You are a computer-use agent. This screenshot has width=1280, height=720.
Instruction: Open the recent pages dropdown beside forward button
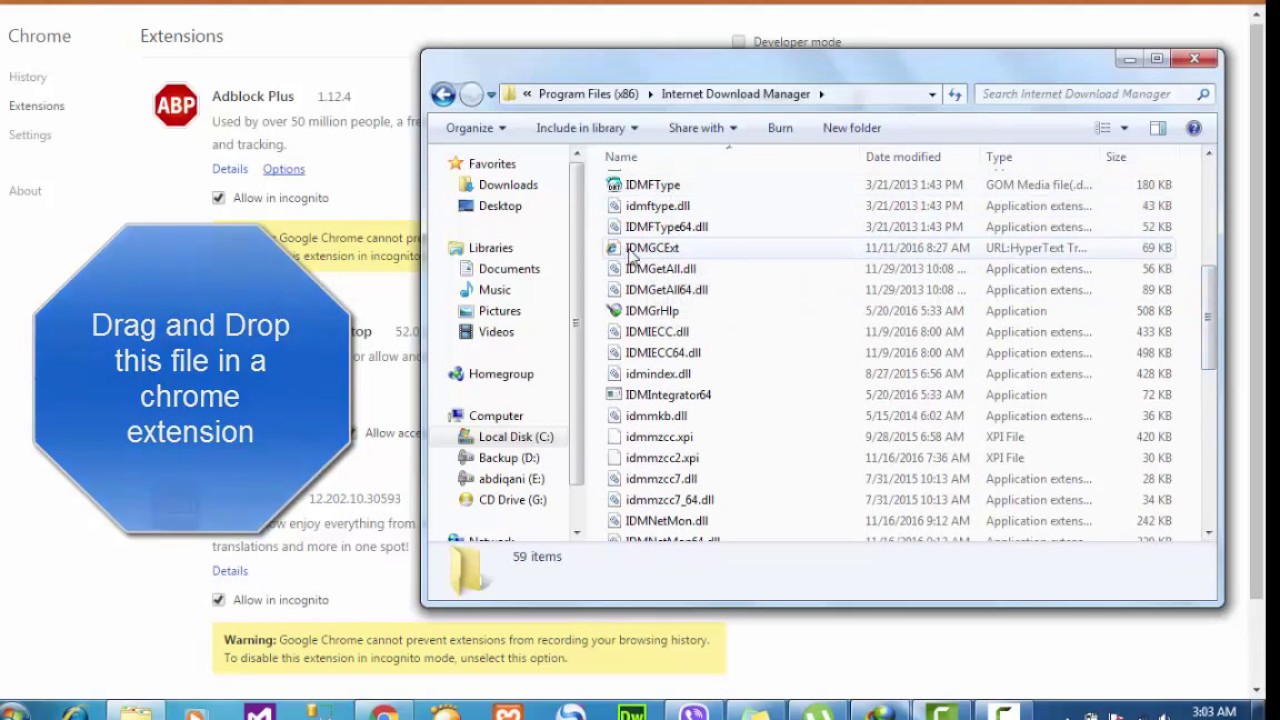(491, 95)
